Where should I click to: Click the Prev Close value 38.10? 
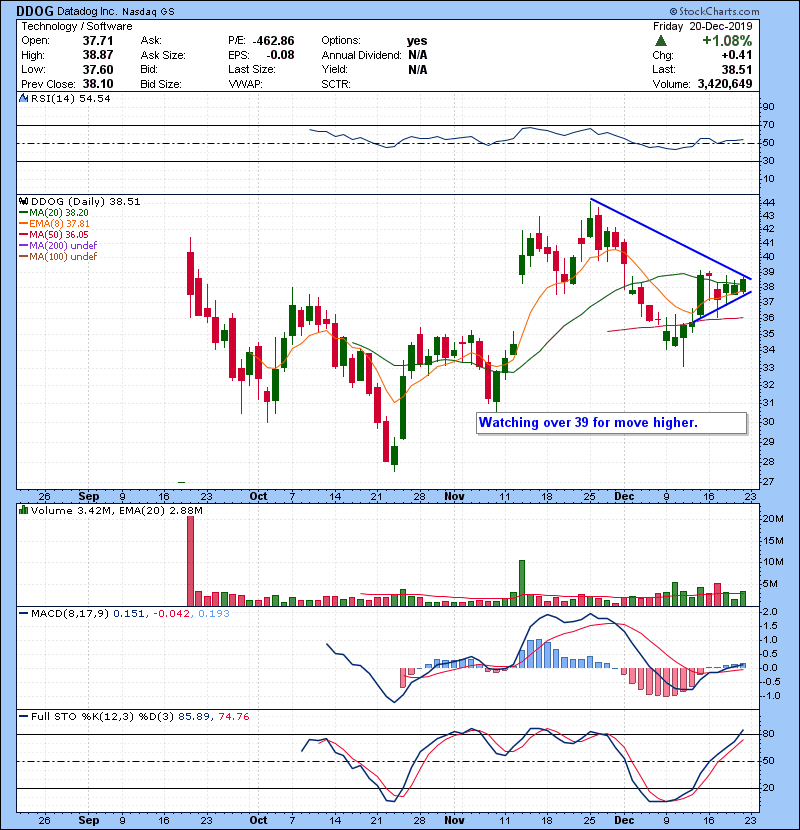[x=98, y=84]
